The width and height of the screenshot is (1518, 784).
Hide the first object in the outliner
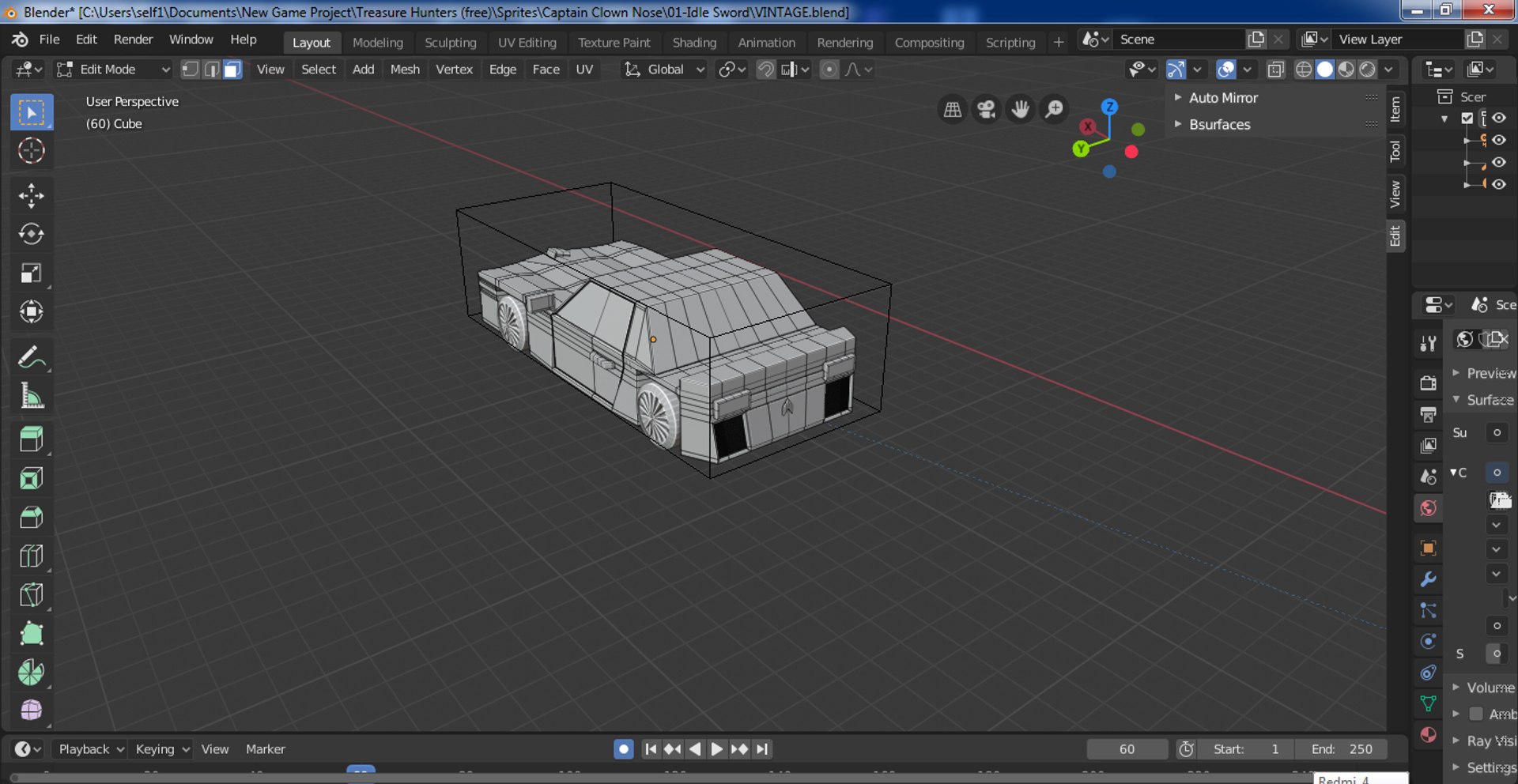point(1498,140)
